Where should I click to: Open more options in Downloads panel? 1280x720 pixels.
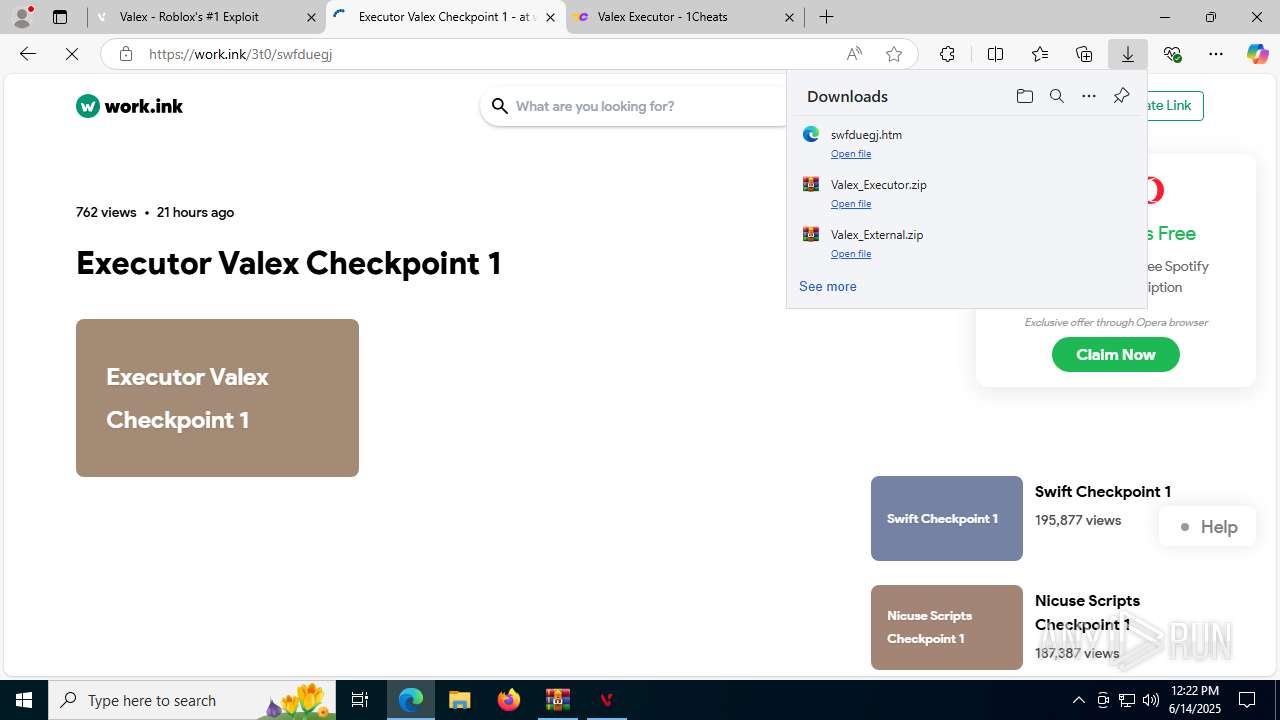[x=1089, y=96]
